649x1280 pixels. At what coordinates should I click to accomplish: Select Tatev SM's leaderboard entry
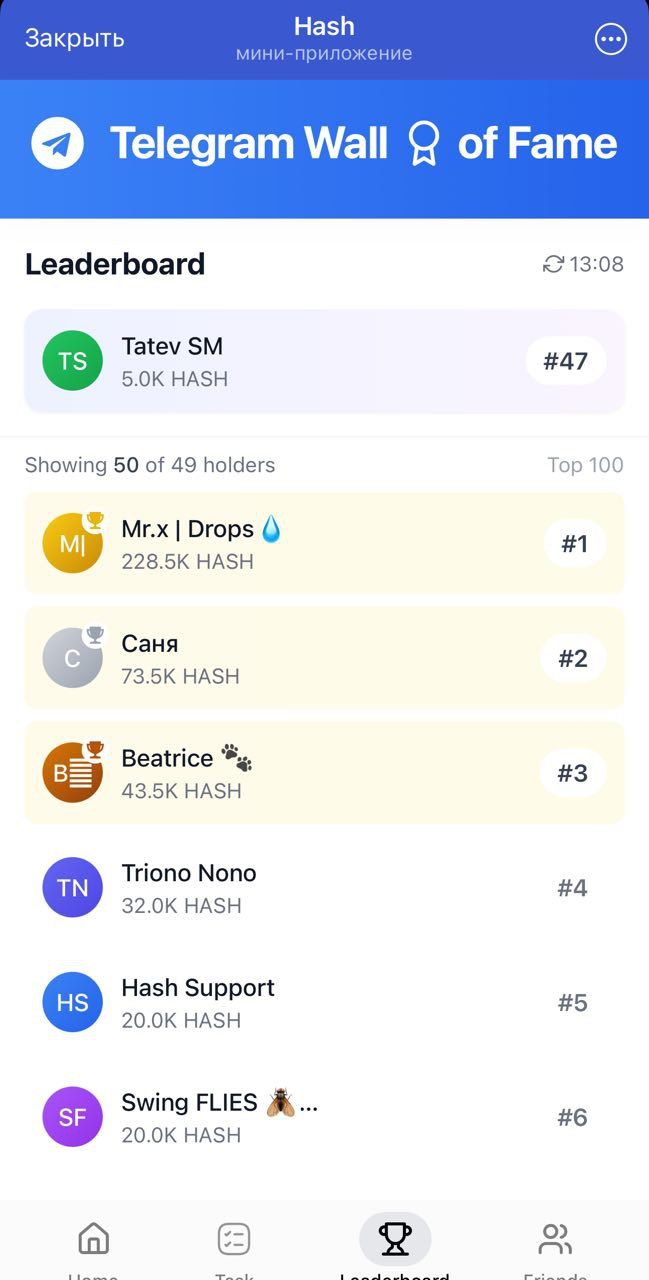[x=324, y=361]
